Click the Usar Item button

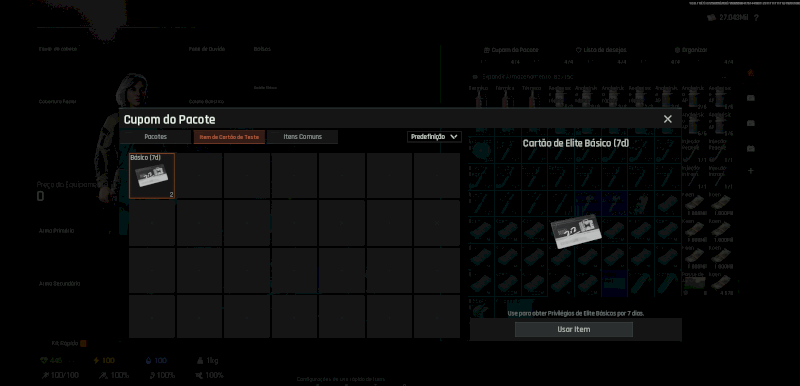pos(573,329)
